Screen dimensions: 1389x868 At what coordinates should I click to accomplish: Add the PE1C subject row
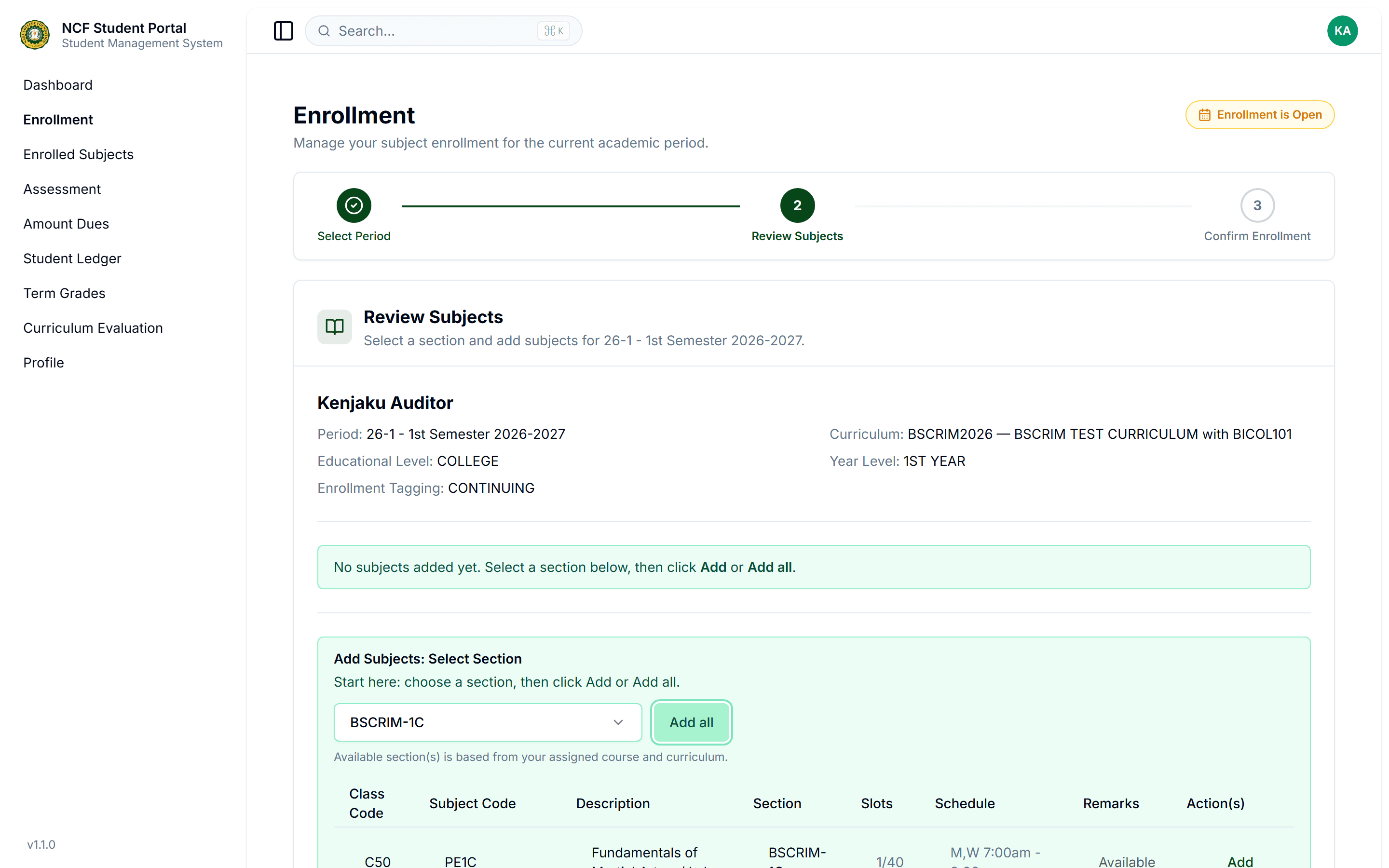[x=1240, y=861]
